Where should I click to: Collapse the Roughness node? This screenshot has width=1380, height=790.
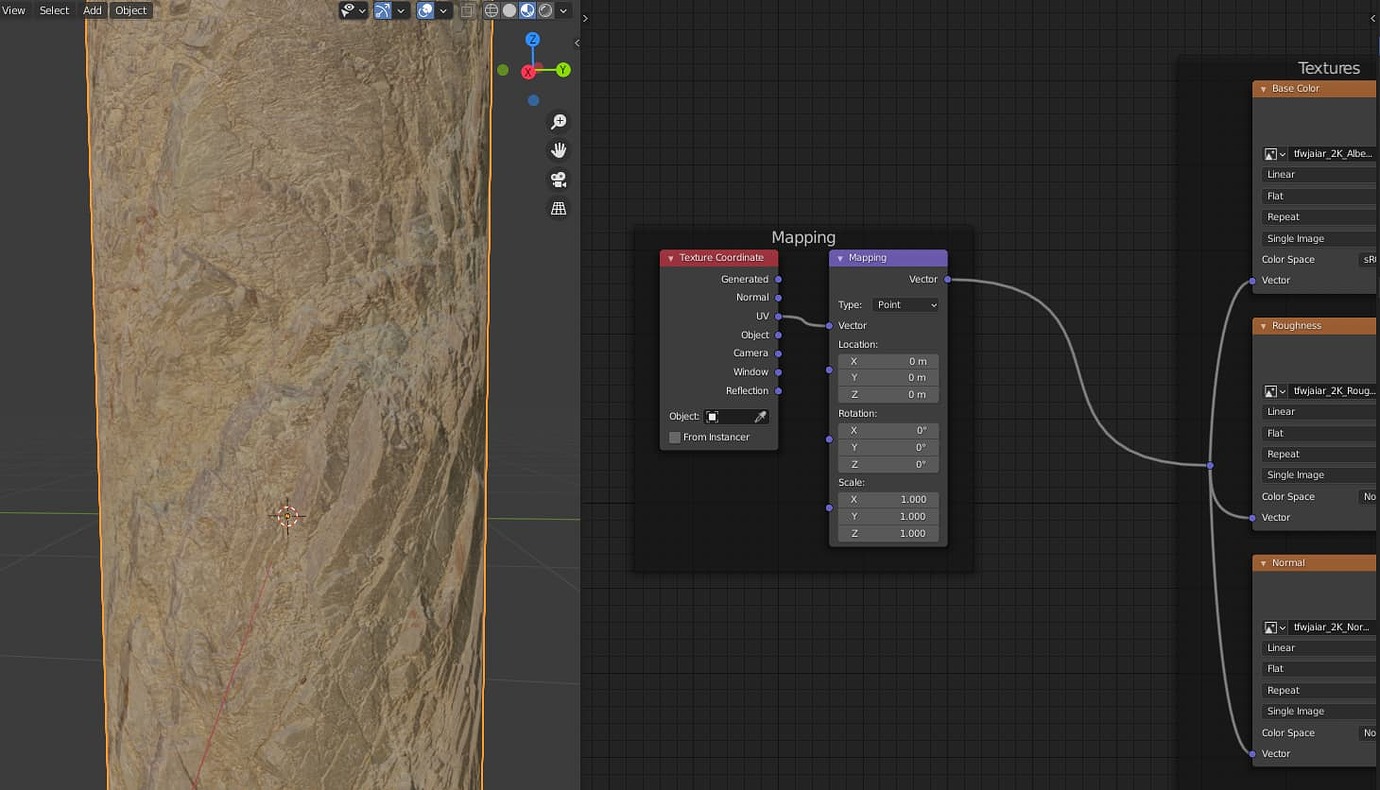point(1263,326)
